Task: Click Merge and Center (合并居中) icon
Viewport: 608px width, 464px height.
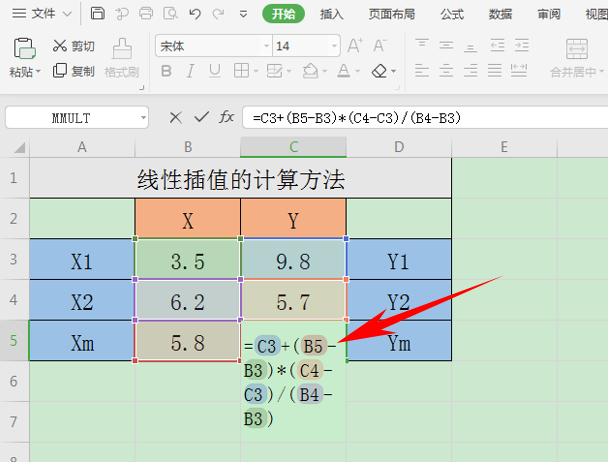Action: pos(577,49)
